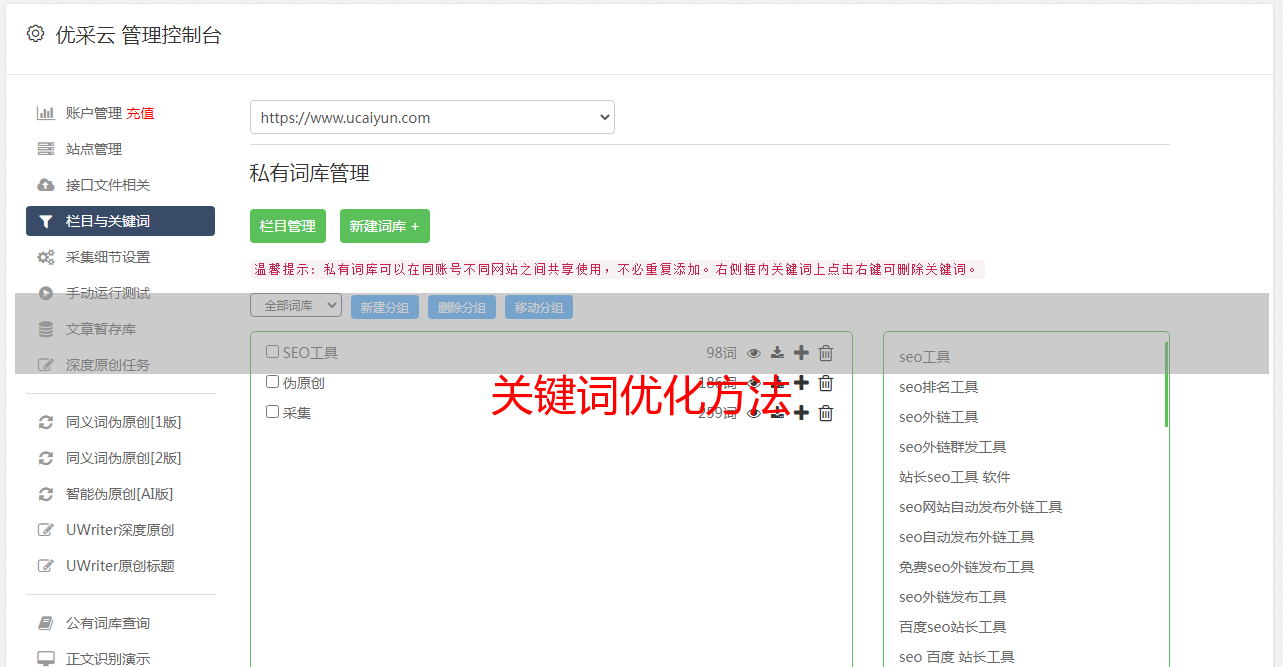This screenshot has height=667, width=1283.
Task: Select keyword '百度seo站长工具'
Action: [953, 627]
